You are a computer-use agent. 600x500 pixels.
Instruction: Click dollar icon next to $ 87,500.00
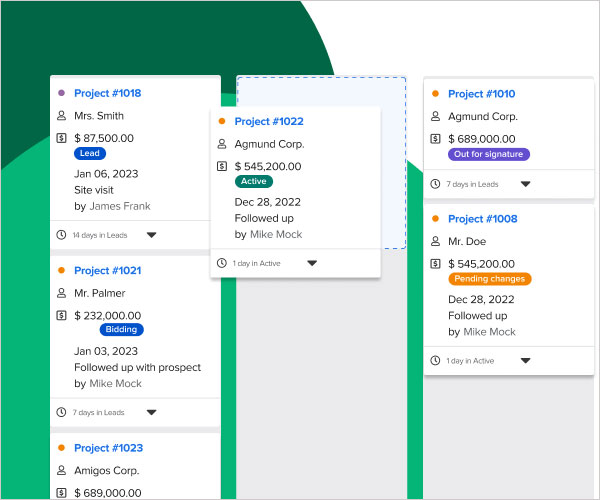(x=61, y=139)
